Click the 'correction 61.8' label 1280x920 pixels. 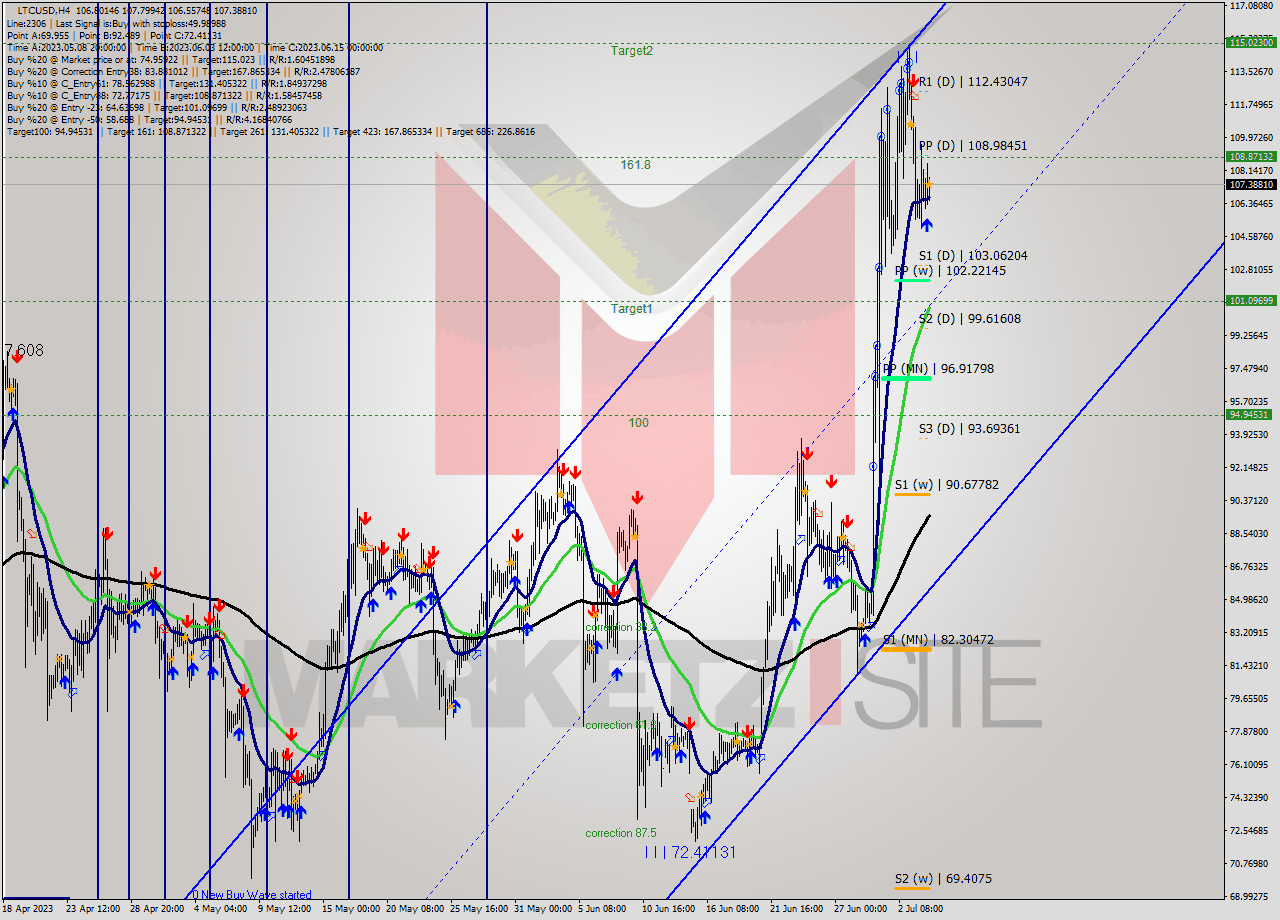(x=621, y=725)
